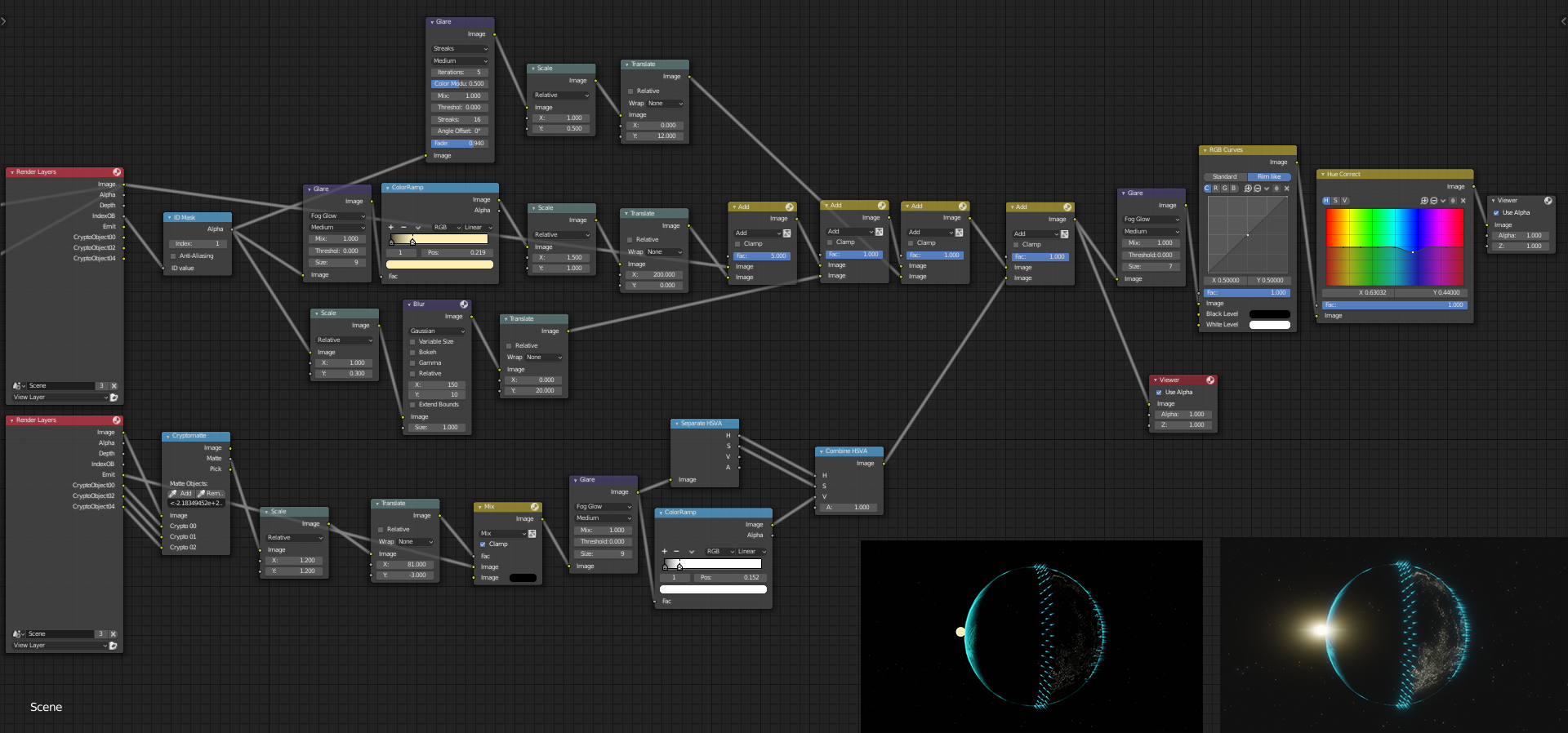Toggle preview icon on lower Render Layers node
Viewport: 1568px width, 733px height.
(117, 420)
